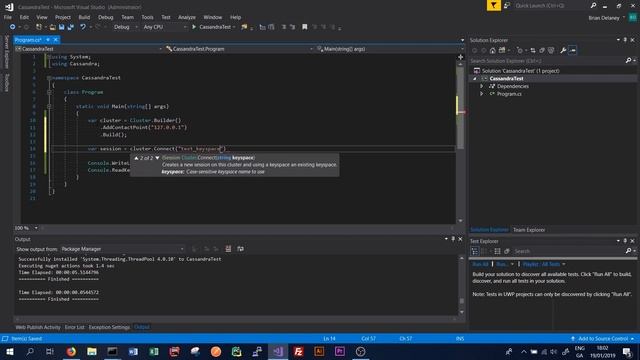Click the feedback notification flag icon in title bar
The image size is (640, 360).
[494, 5]
